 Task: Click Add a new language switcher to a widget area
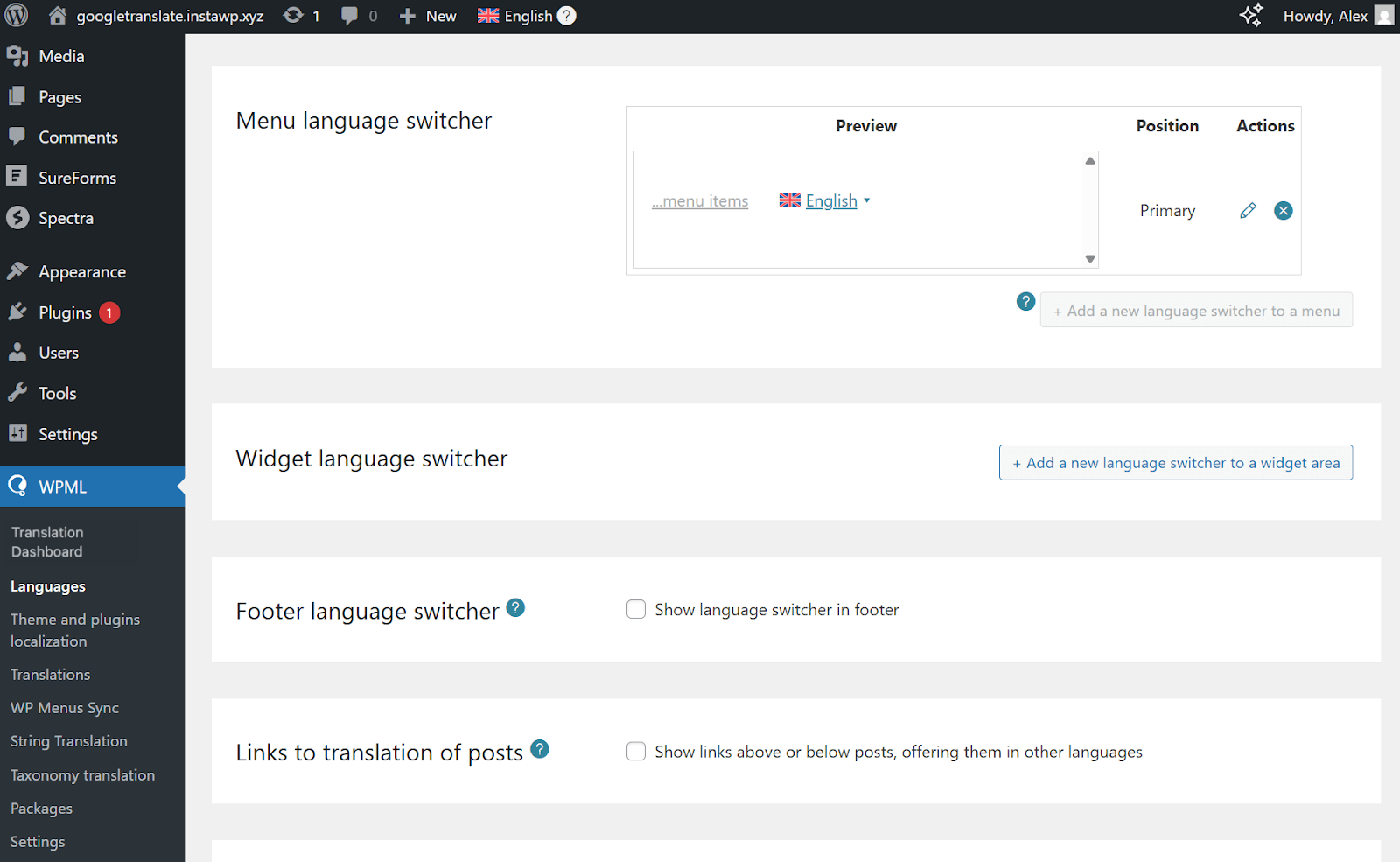1176,462
